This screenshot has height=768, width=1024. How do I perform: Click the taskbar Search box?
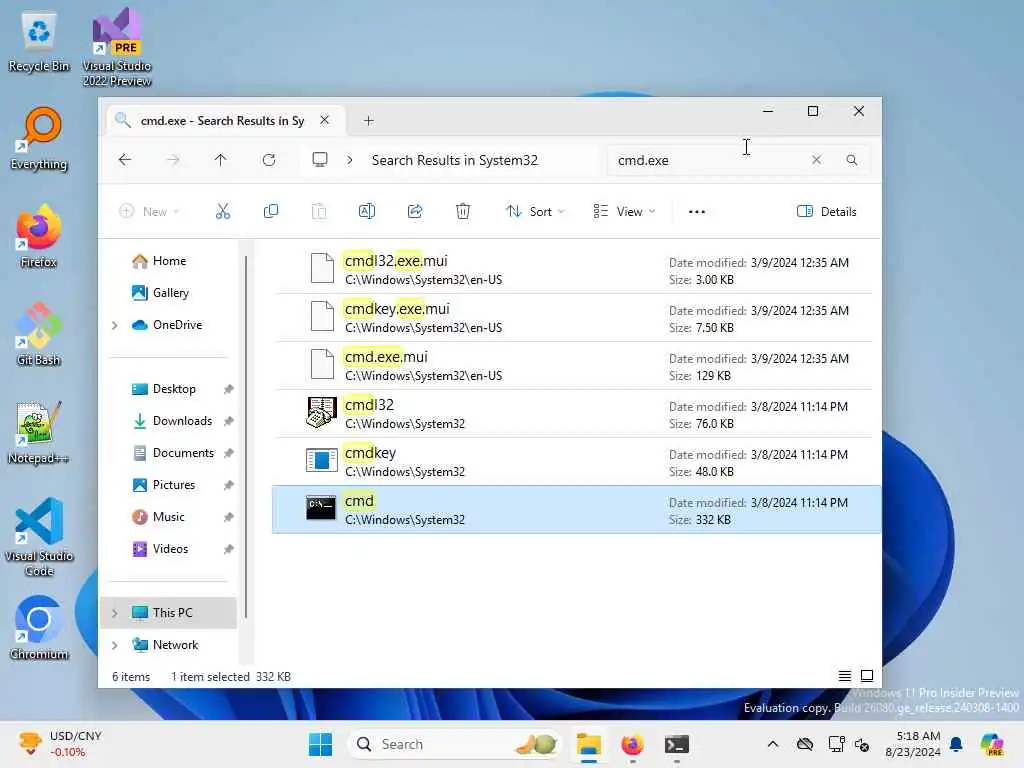(x=455, y=744)
